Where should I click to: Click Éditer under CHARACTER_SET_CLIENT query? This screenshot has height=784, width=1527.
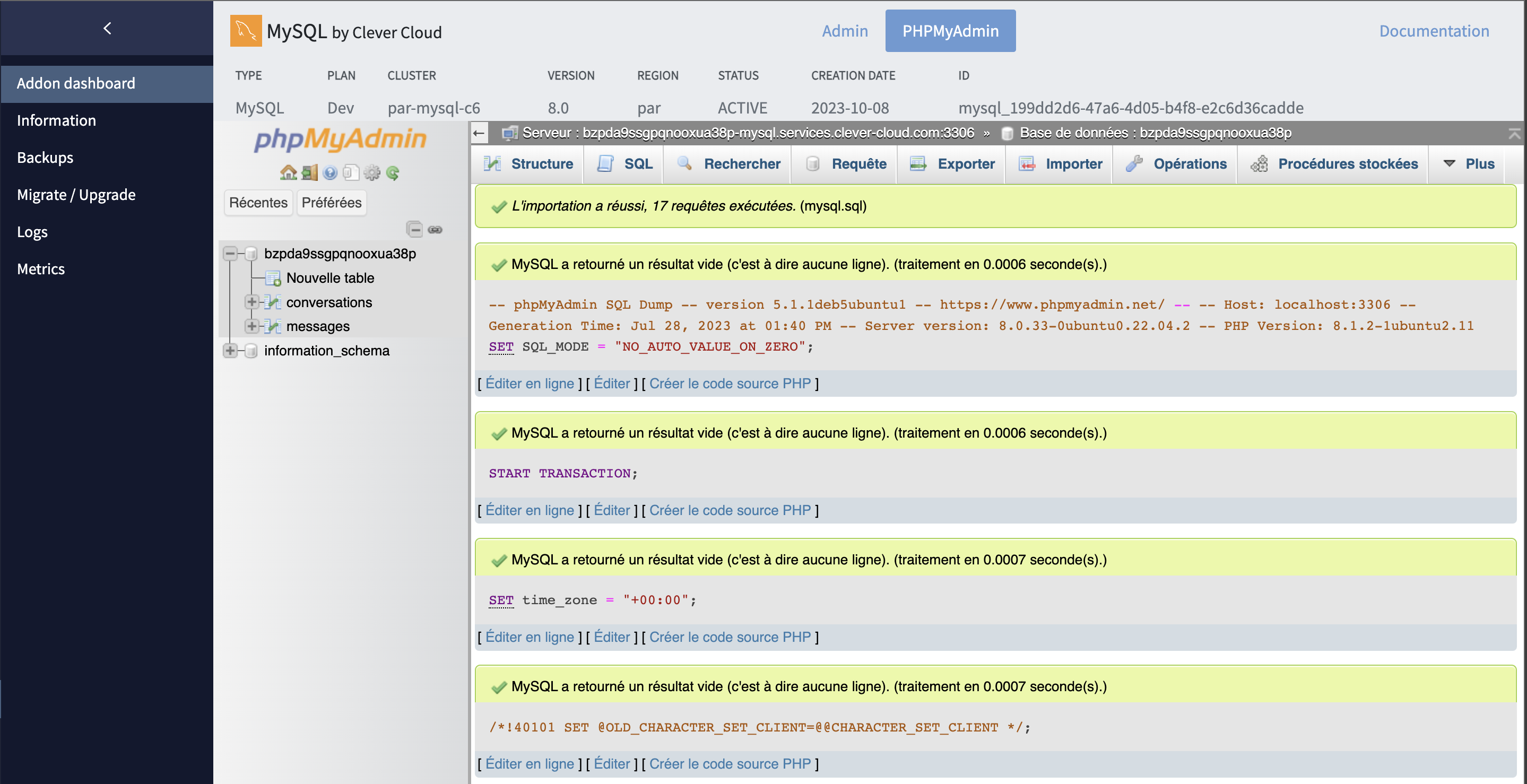tap(611, 764)
